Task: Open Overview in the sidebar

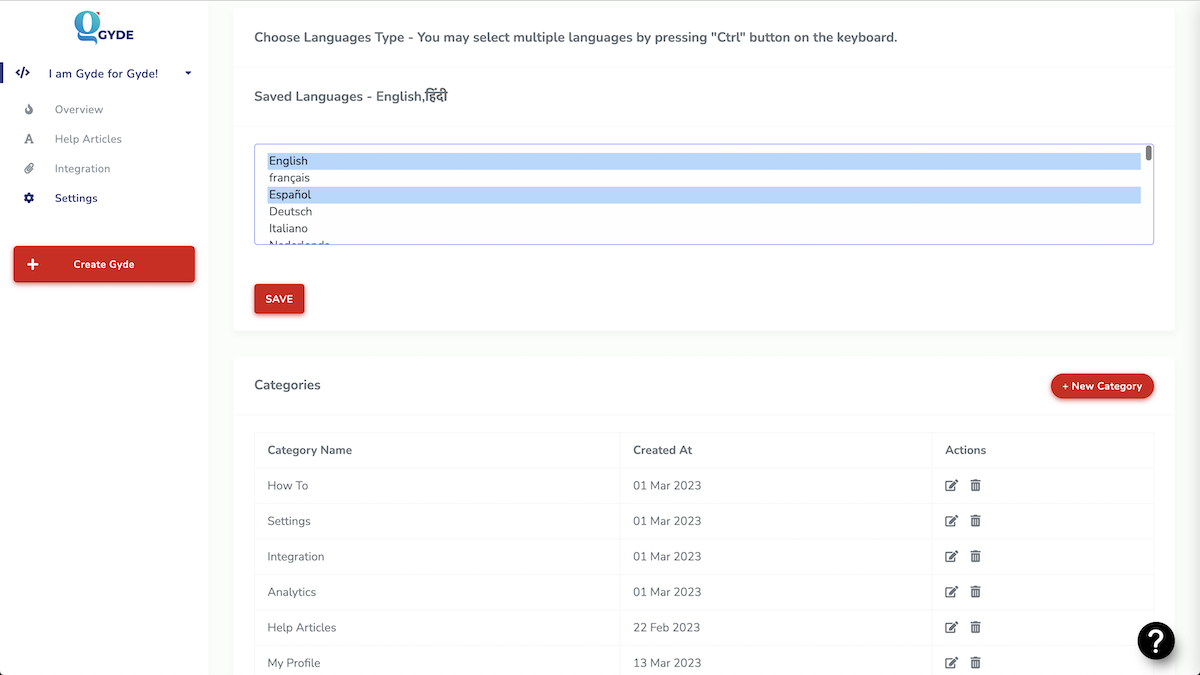Action: 79,110
